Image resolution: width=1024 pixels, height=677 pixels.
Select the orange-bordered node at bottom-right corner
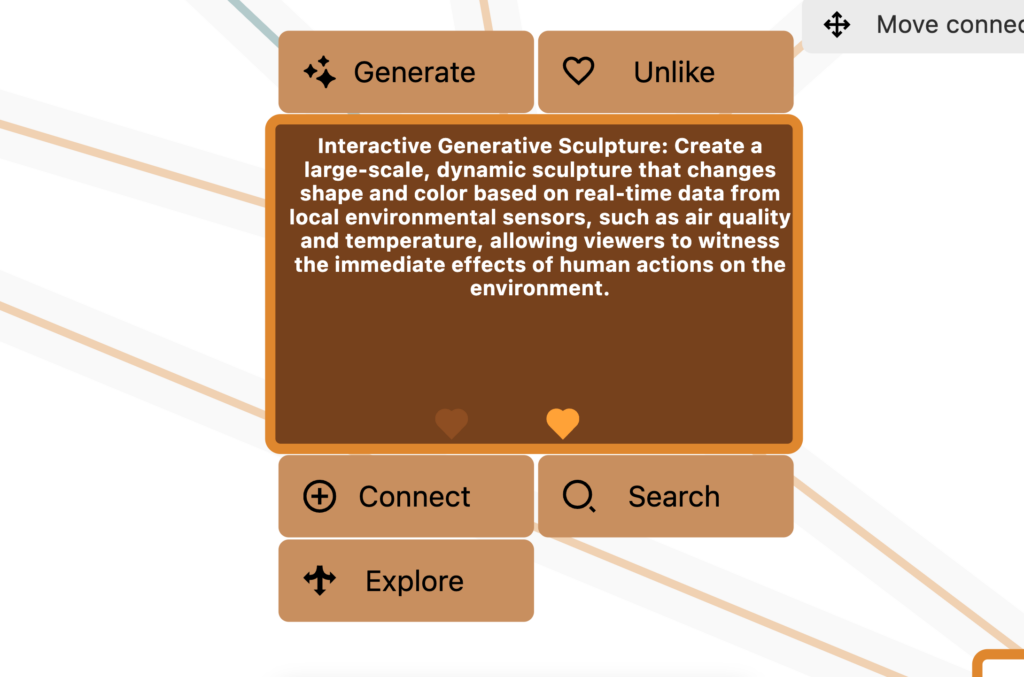pos(1000,665)
